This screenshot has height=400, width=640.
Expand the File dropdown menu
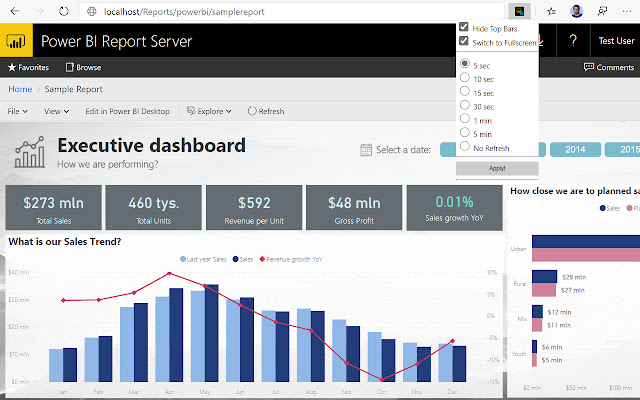click(x=18, y=111)
